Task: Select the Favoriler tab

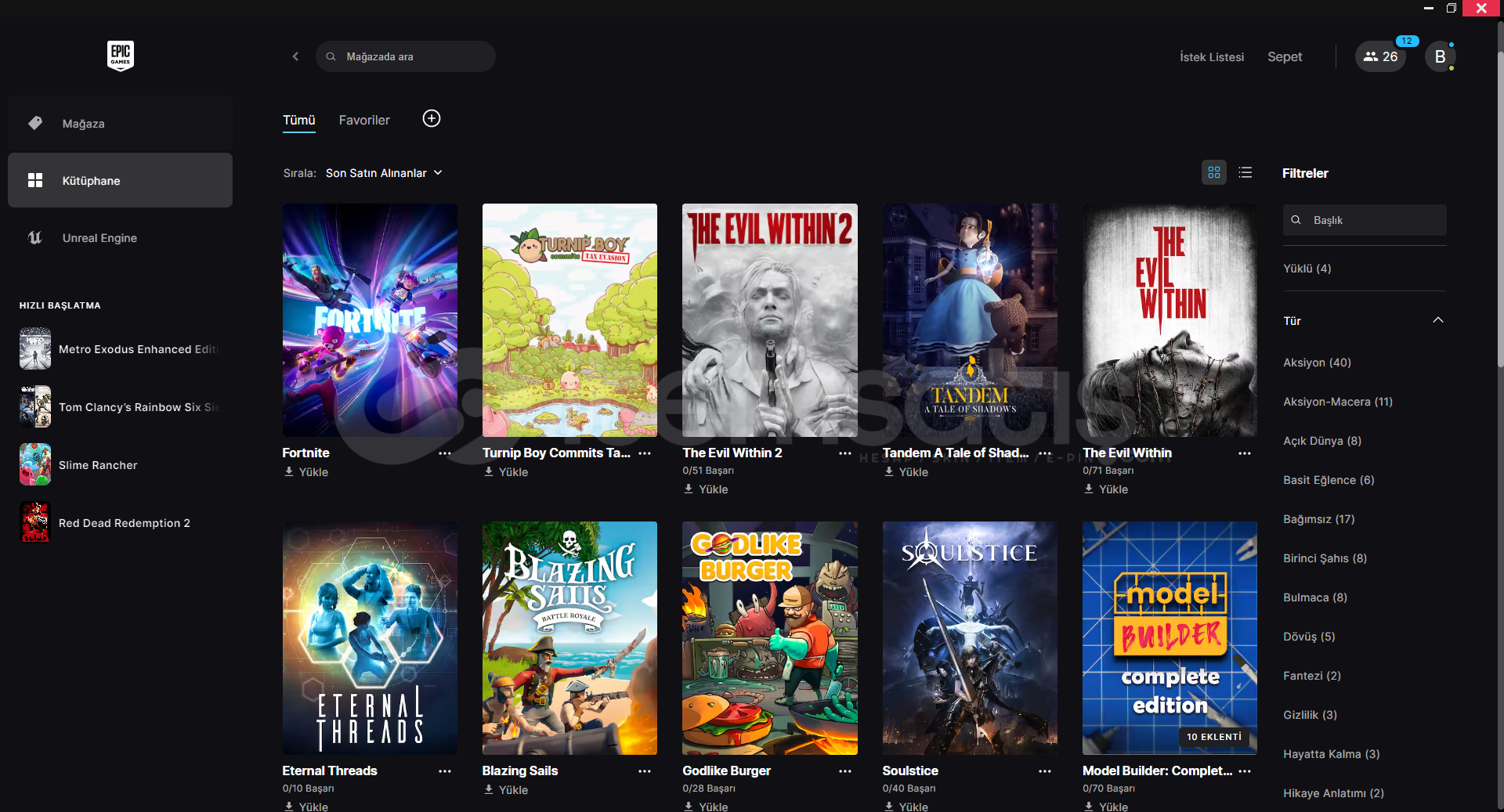Action: pos(364,120)
